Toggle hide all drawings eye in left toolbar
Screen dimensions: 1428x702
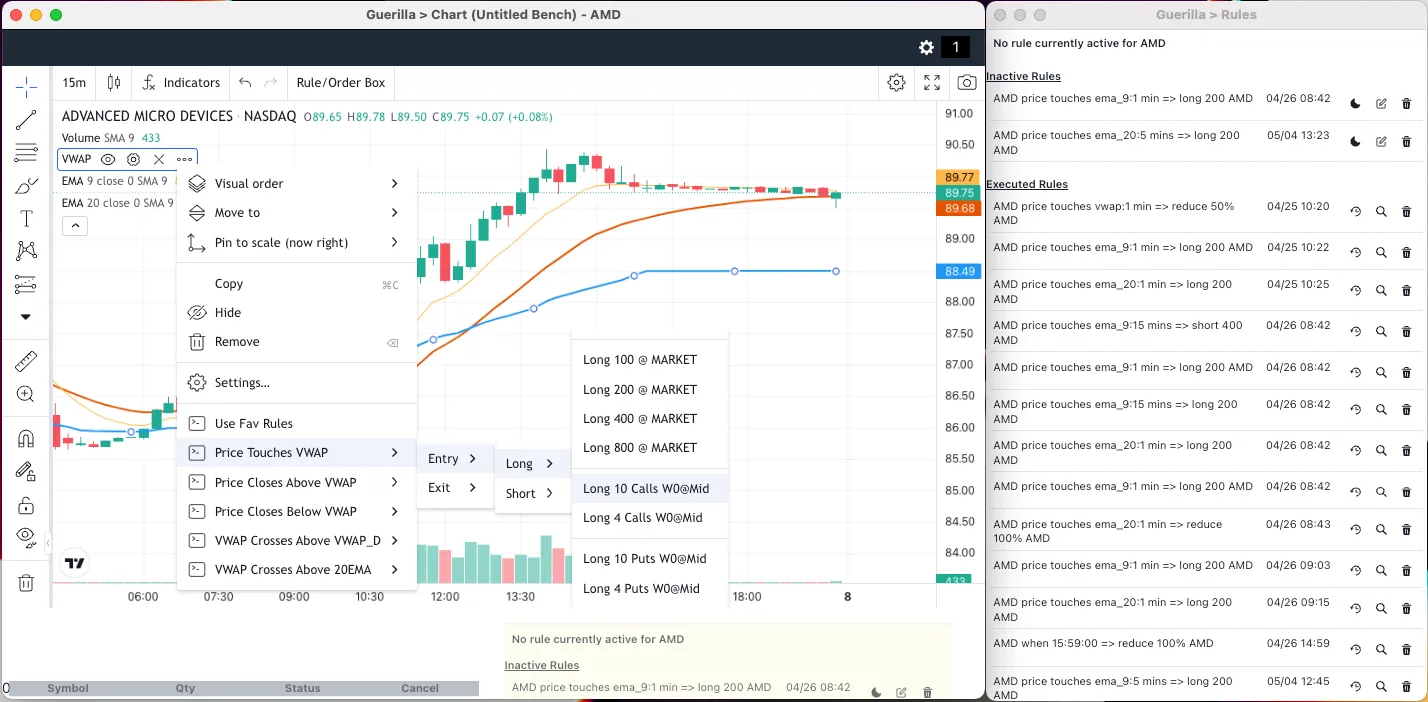pos(26,537)
